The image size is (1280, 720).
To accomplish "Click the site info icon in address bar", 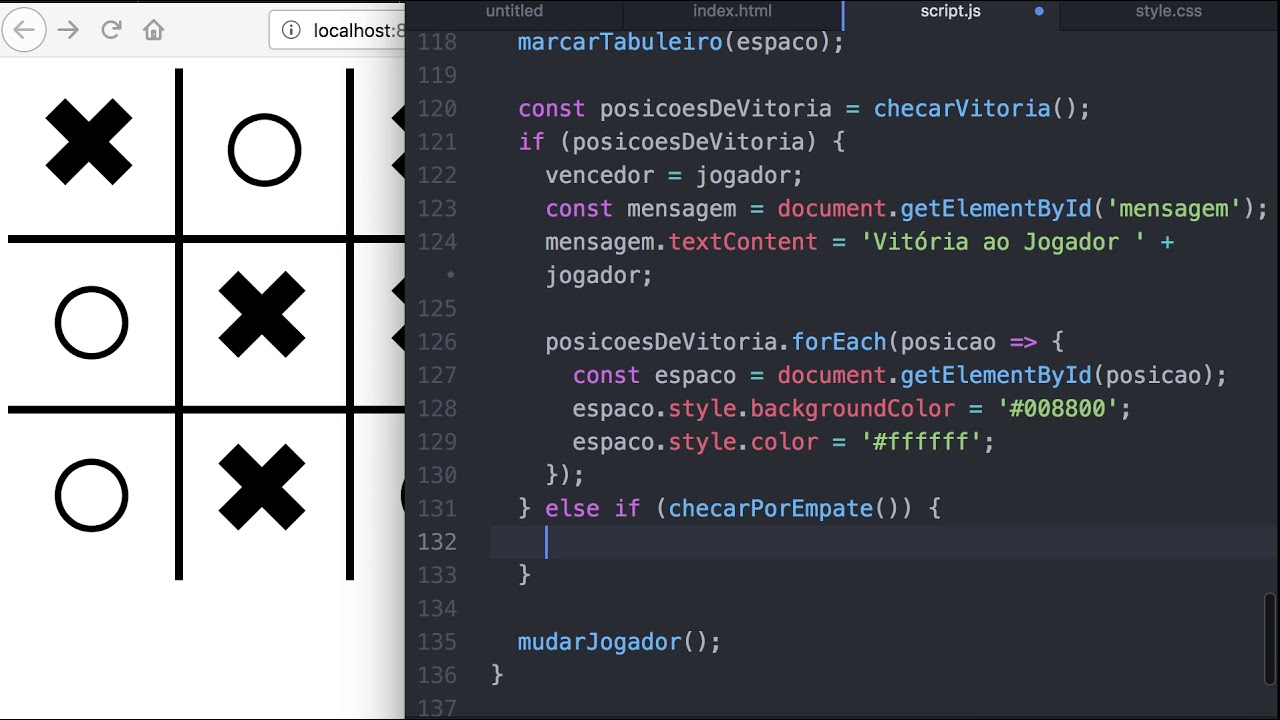I will pyautogui.click(x=291, y=30).
